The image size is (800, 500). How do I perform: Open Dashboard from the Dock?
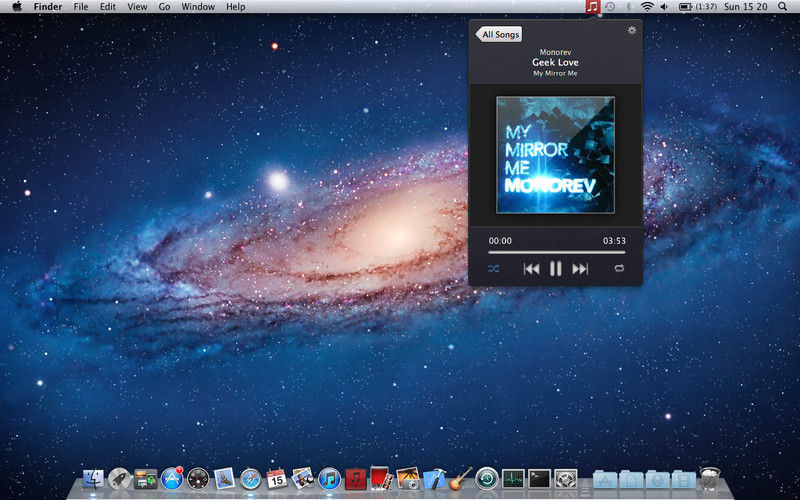[198, 479]
